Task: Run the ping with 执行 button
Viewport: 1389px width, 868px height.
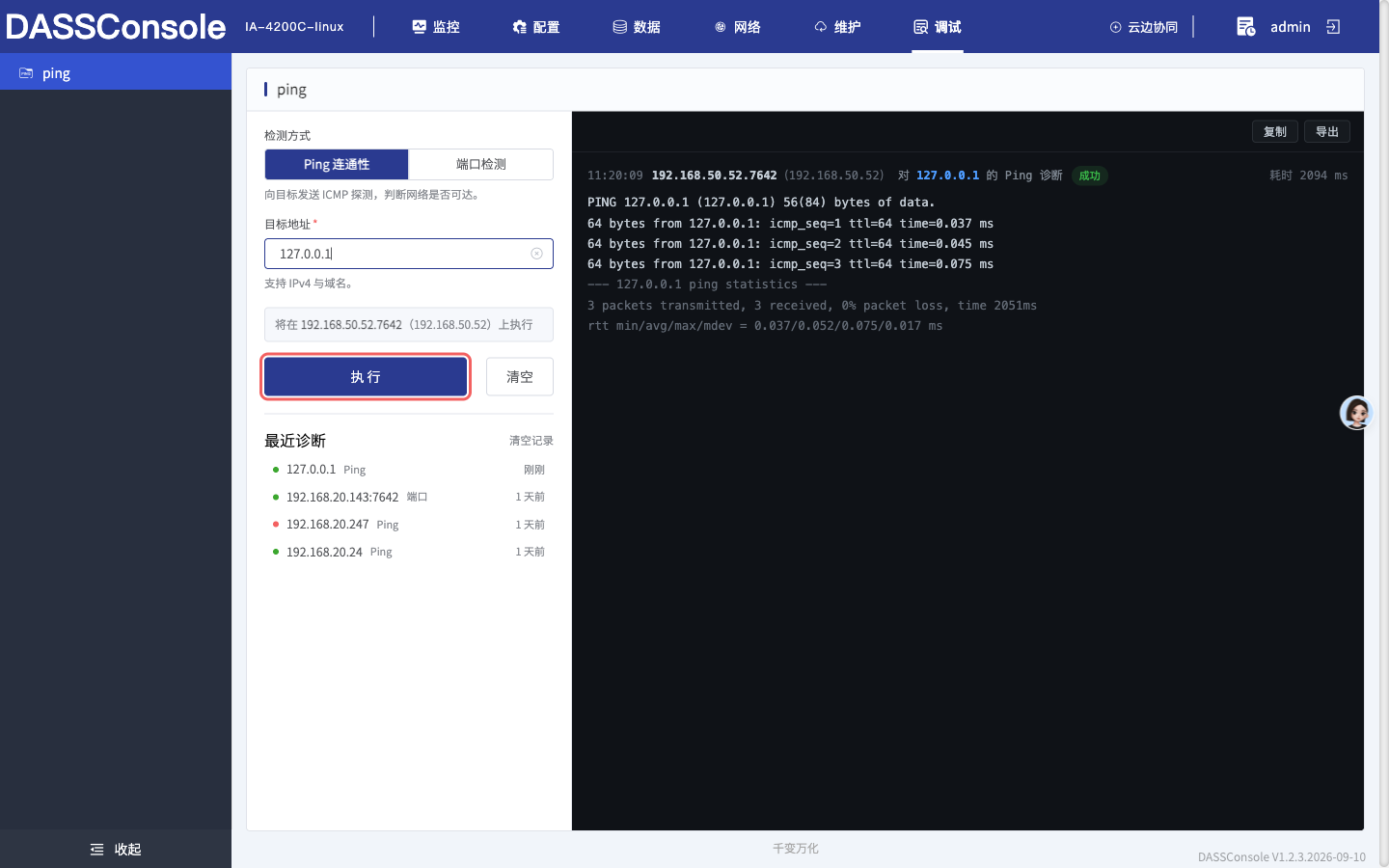Action: tap(366, 376)
